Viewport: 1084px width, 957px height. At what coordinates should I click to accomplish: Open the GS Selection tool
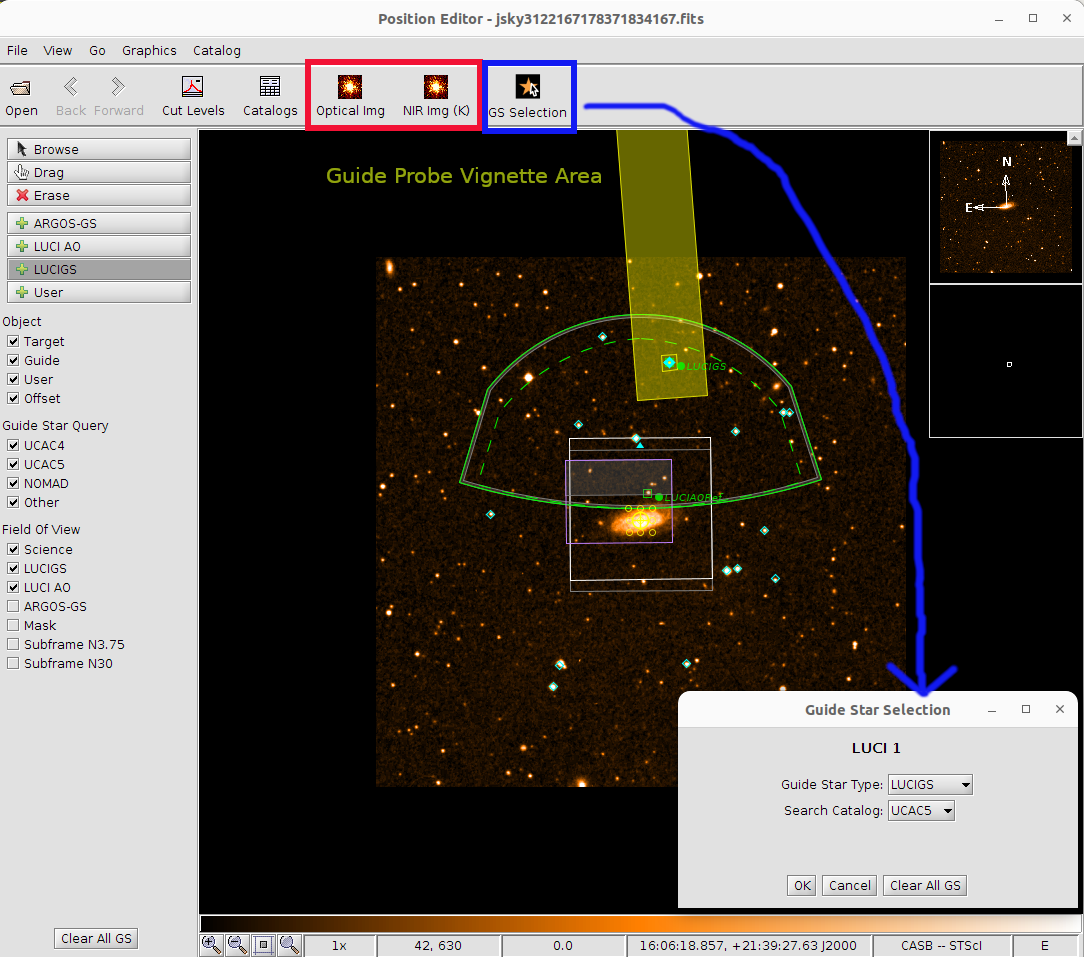(527, 97)
